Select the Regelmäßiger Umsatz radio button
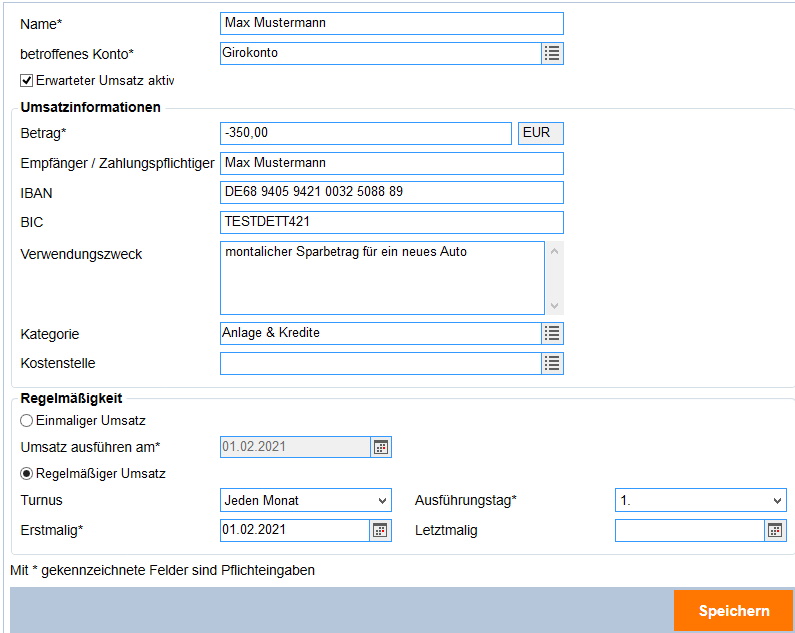Viewport: 795px width, 633px height. click(x=27, y=474)
